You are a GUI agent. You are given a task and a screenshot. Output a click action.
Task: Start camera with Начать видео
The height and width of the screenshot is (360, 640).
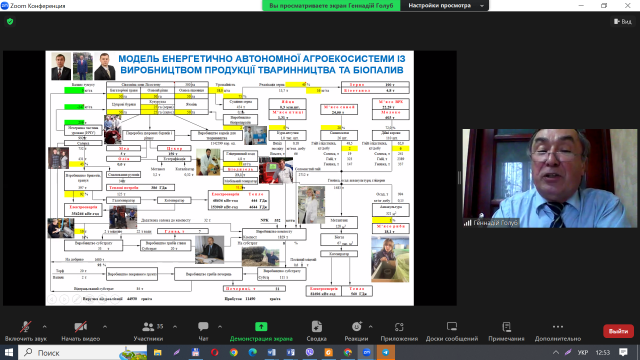point(80,331)
